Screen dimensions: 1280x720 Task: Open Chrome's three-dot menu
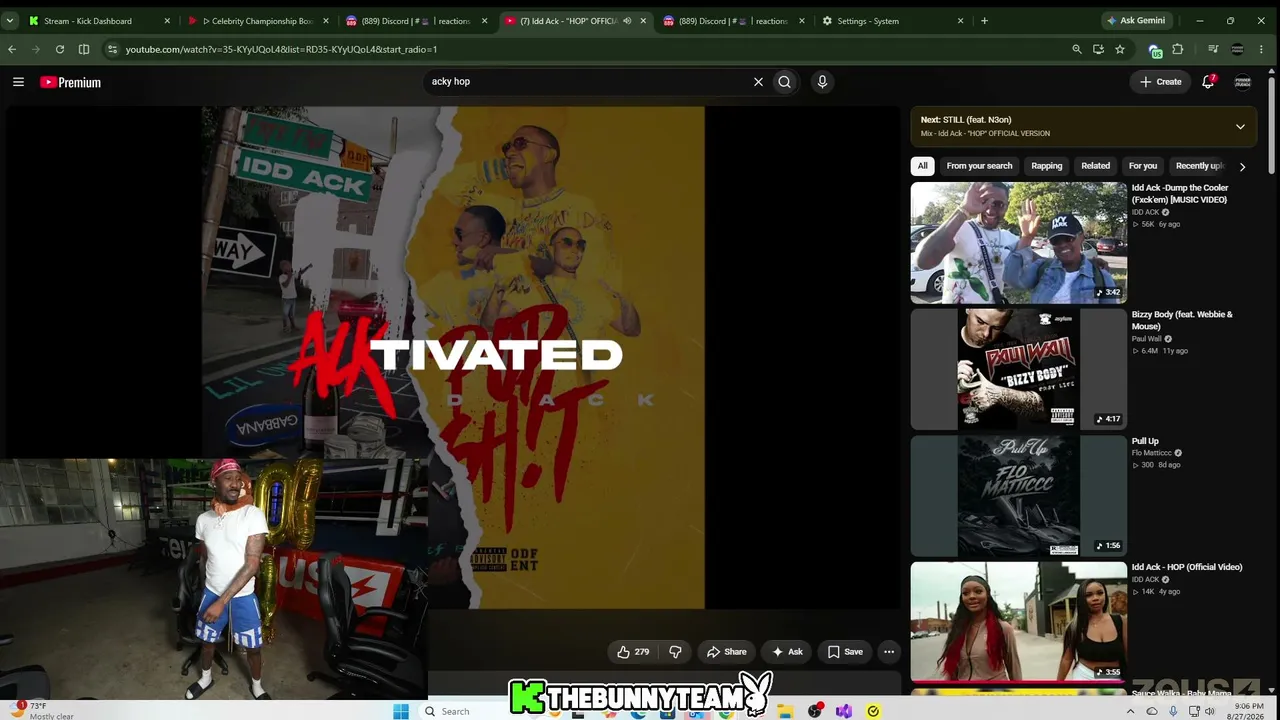click(1261, 49)
